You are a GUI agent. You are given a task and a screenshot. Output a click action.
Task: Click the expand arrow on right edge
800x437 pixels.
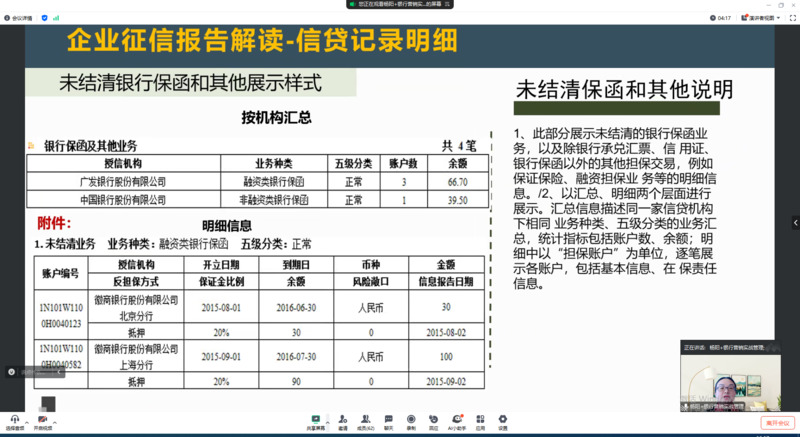[794, 222]
